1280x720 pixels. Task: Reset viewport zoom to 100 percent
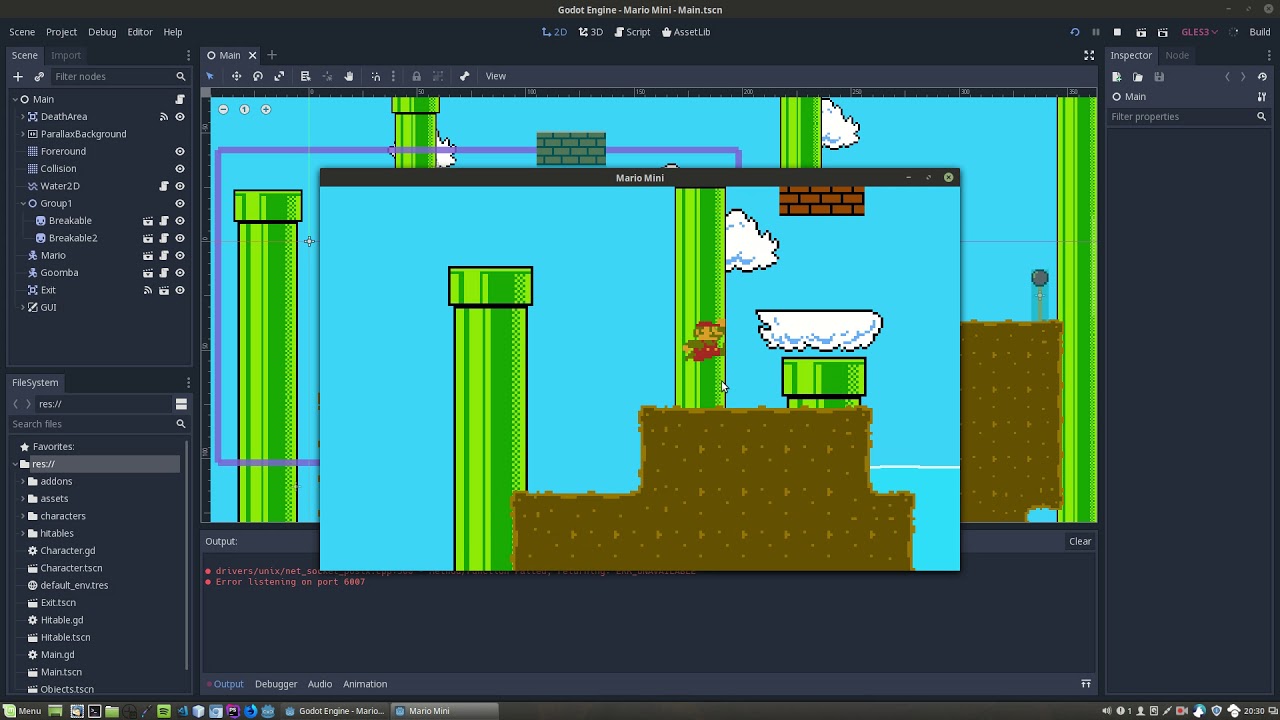click(244, 109)
